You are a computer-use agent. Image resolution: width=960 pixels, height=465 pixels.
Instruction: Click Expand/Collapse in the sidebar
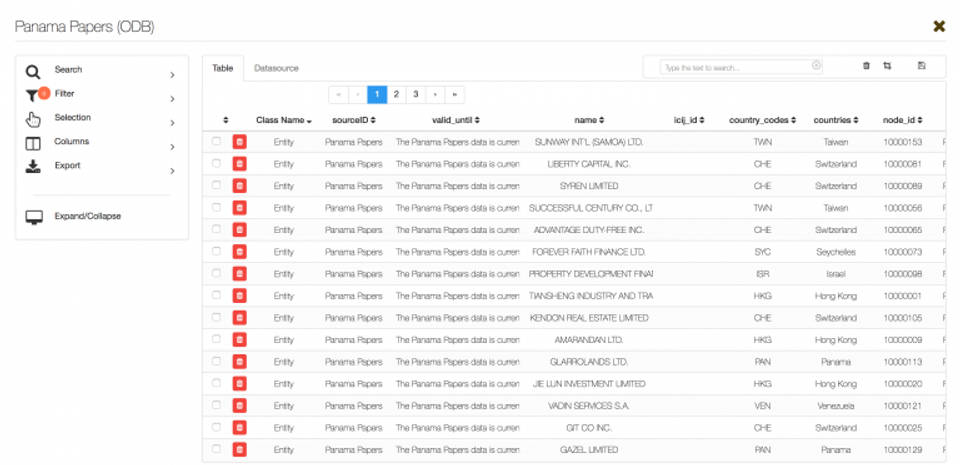(x=87, y=216)
